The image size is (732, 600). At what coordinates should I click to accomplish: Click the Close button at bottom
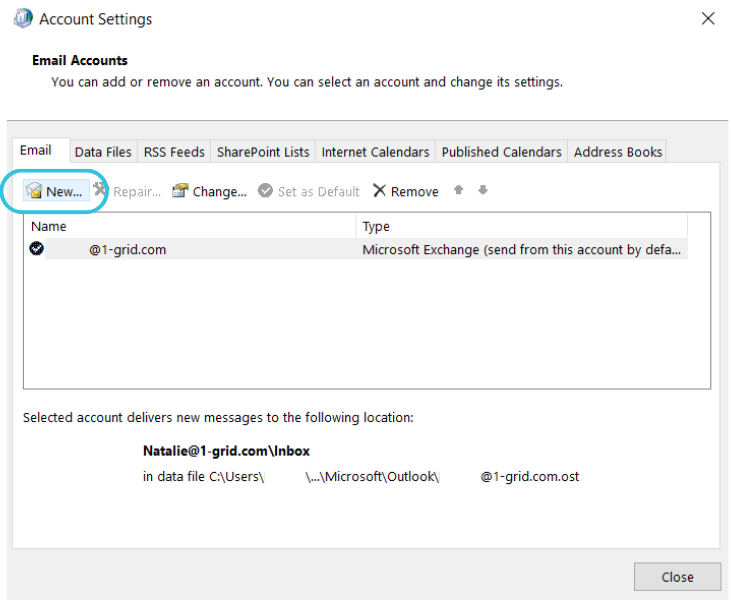[677, 577]
